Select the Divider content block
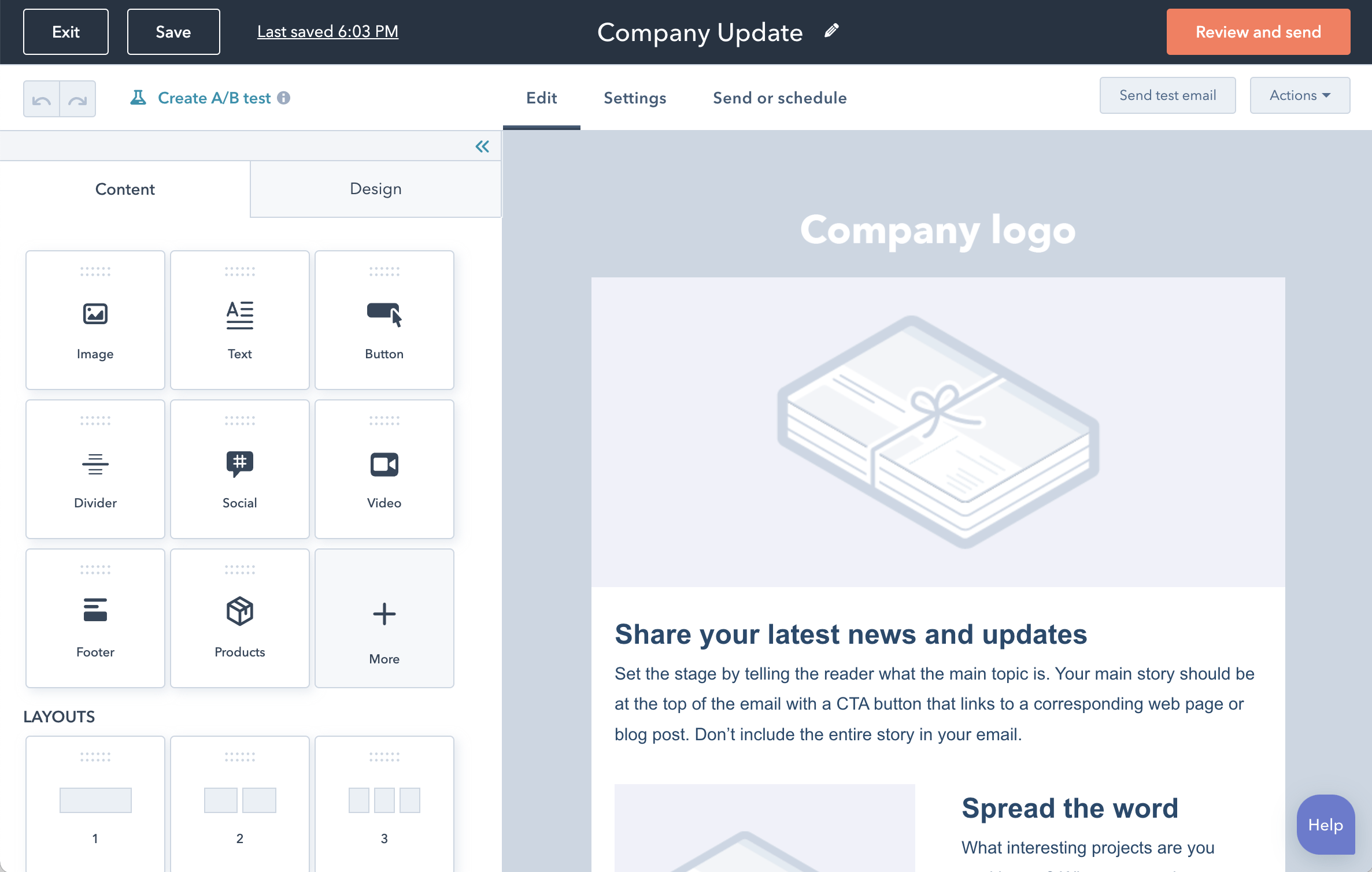This screenshot has width=1372, height=872. [95, 469]
